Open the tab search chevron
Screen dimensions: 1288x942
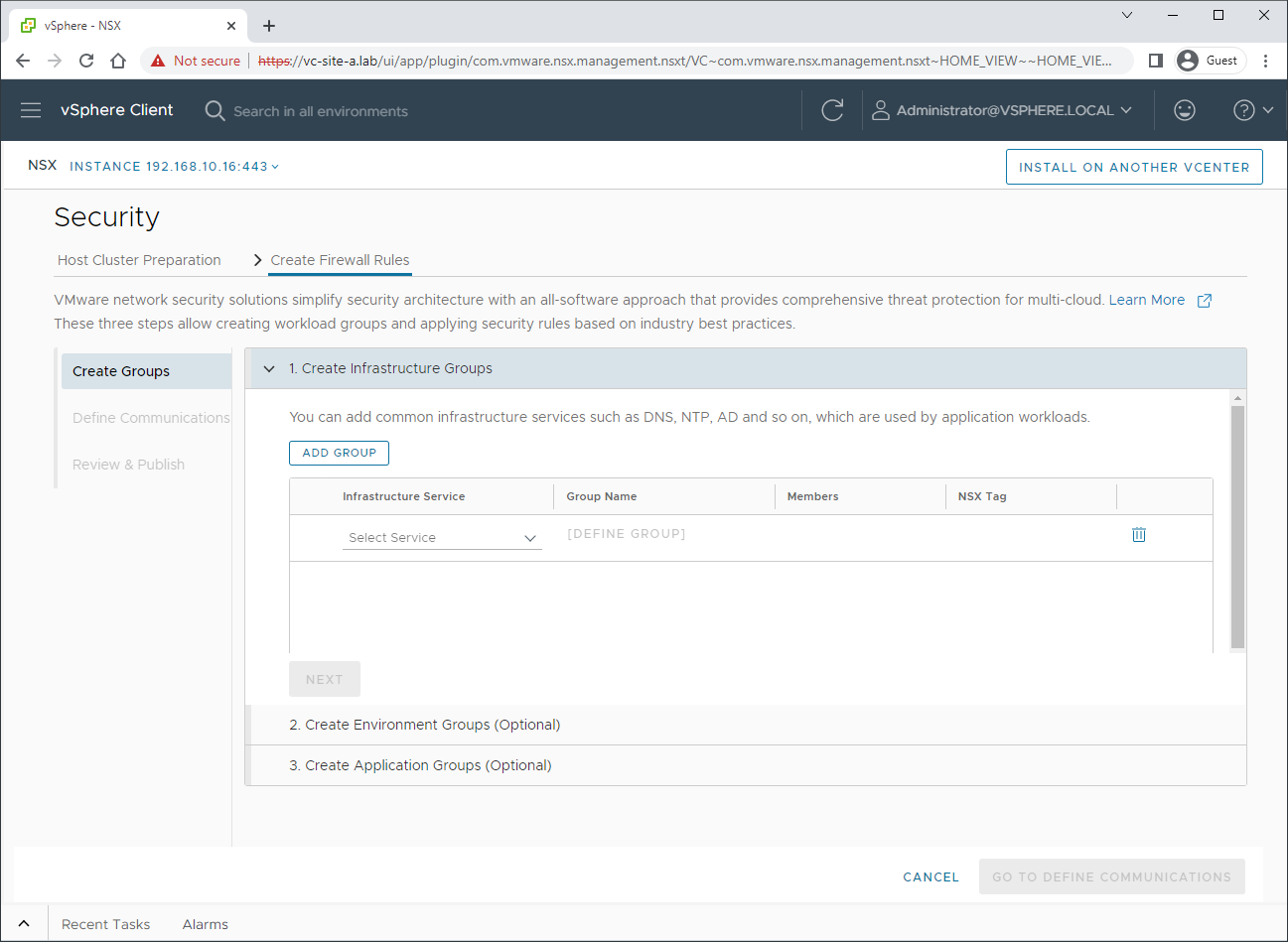click(1127, 15)
